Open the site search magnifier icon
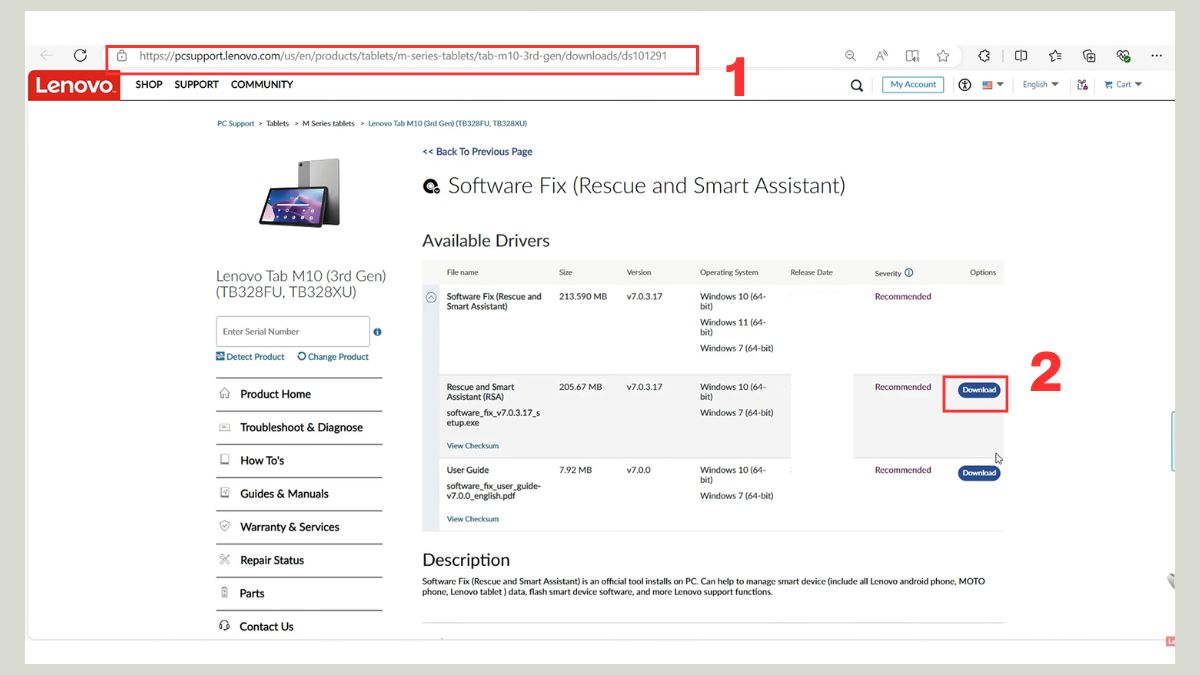 click(x=856, y=86)
